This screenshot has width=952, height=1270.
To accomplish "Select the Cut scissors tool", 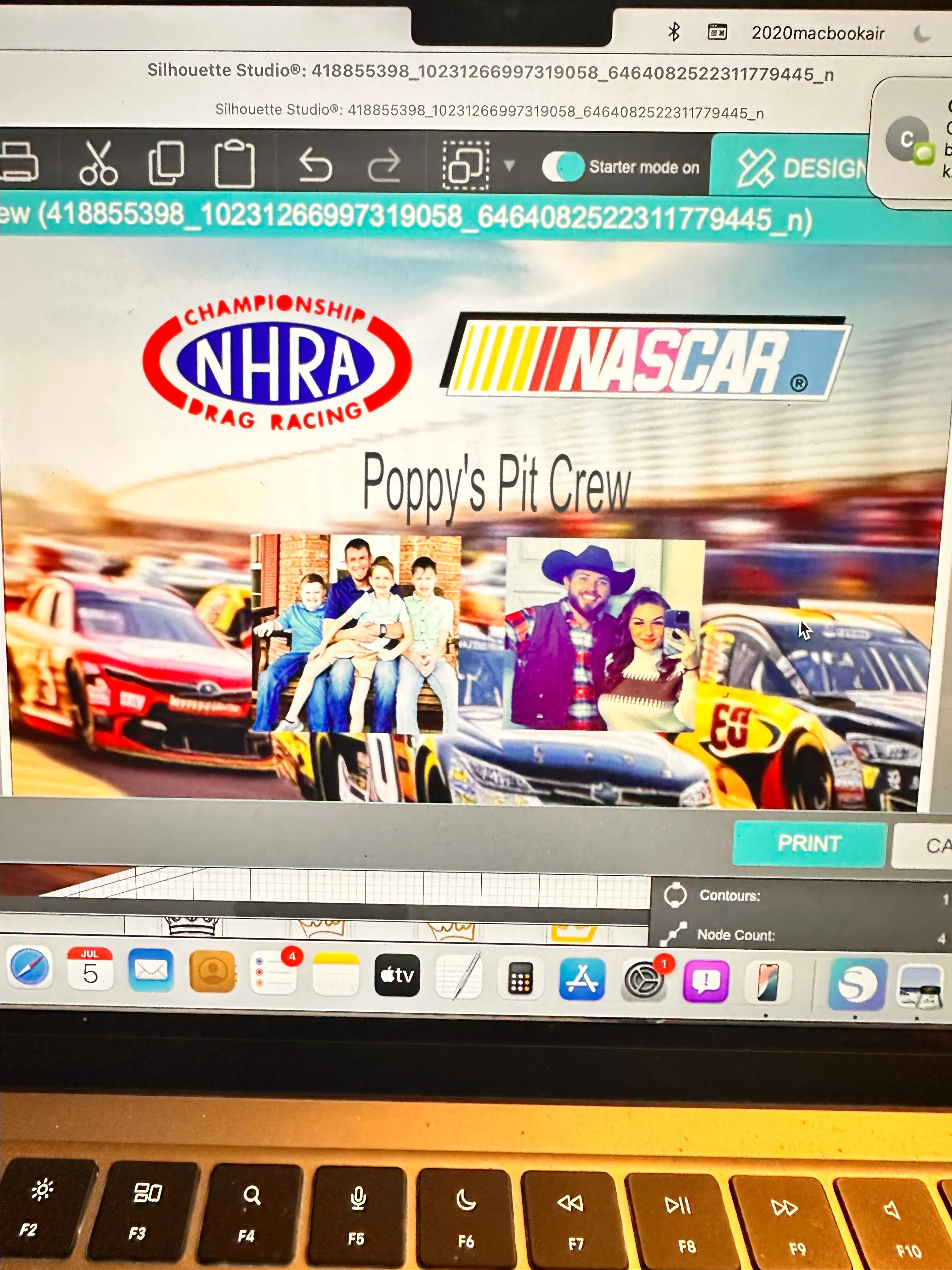I will point(99,163).
